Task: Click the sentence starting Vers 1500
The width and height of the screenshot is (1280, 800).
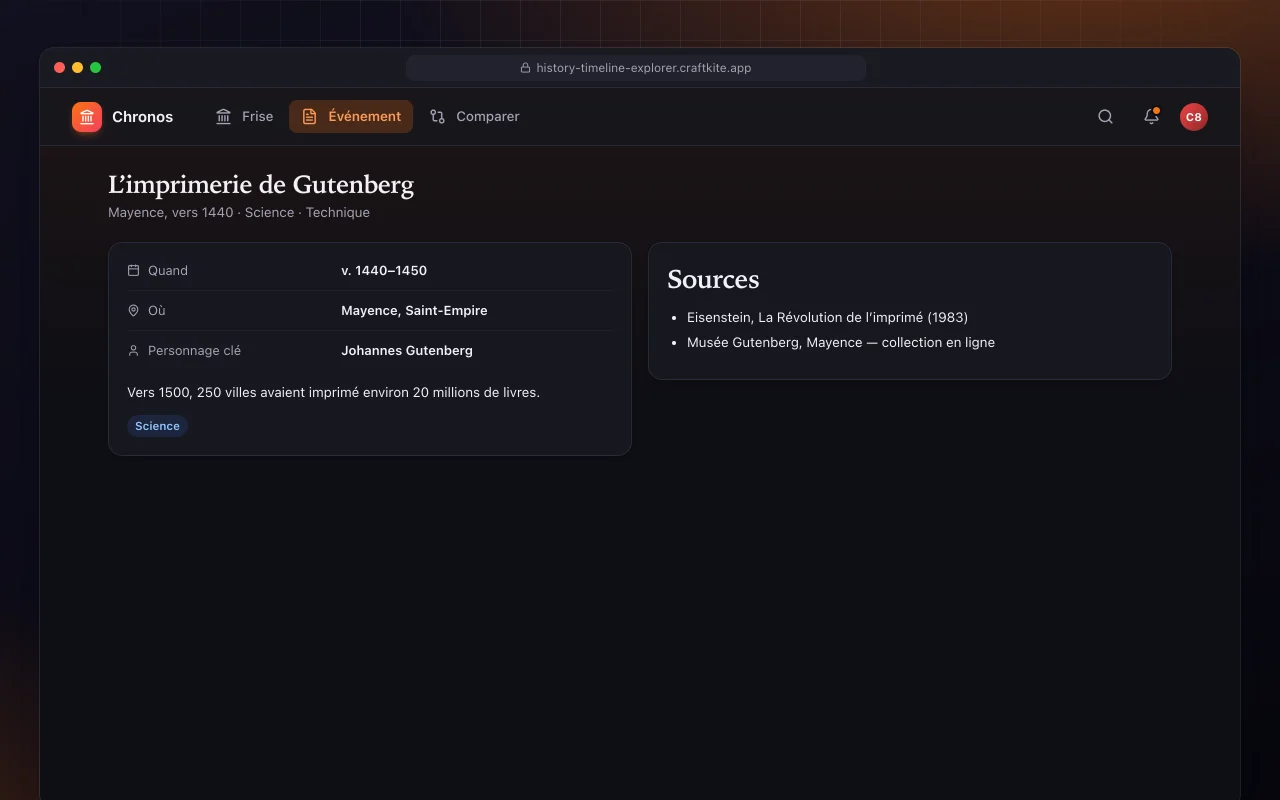Action: (x=333, y=393)
